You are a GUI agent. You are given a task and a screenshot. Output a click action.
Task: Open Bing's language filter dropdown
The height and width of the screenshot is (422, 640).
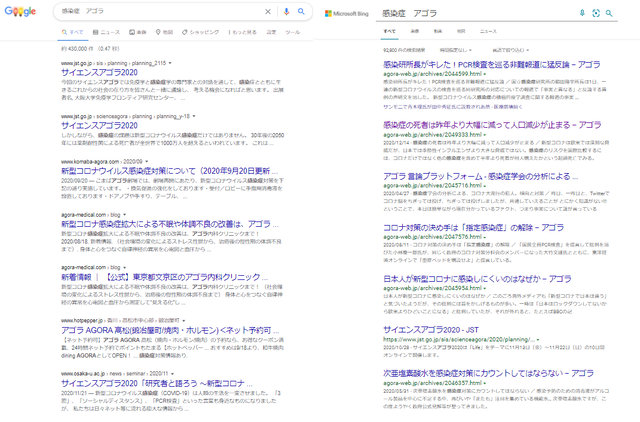point(511,50)
